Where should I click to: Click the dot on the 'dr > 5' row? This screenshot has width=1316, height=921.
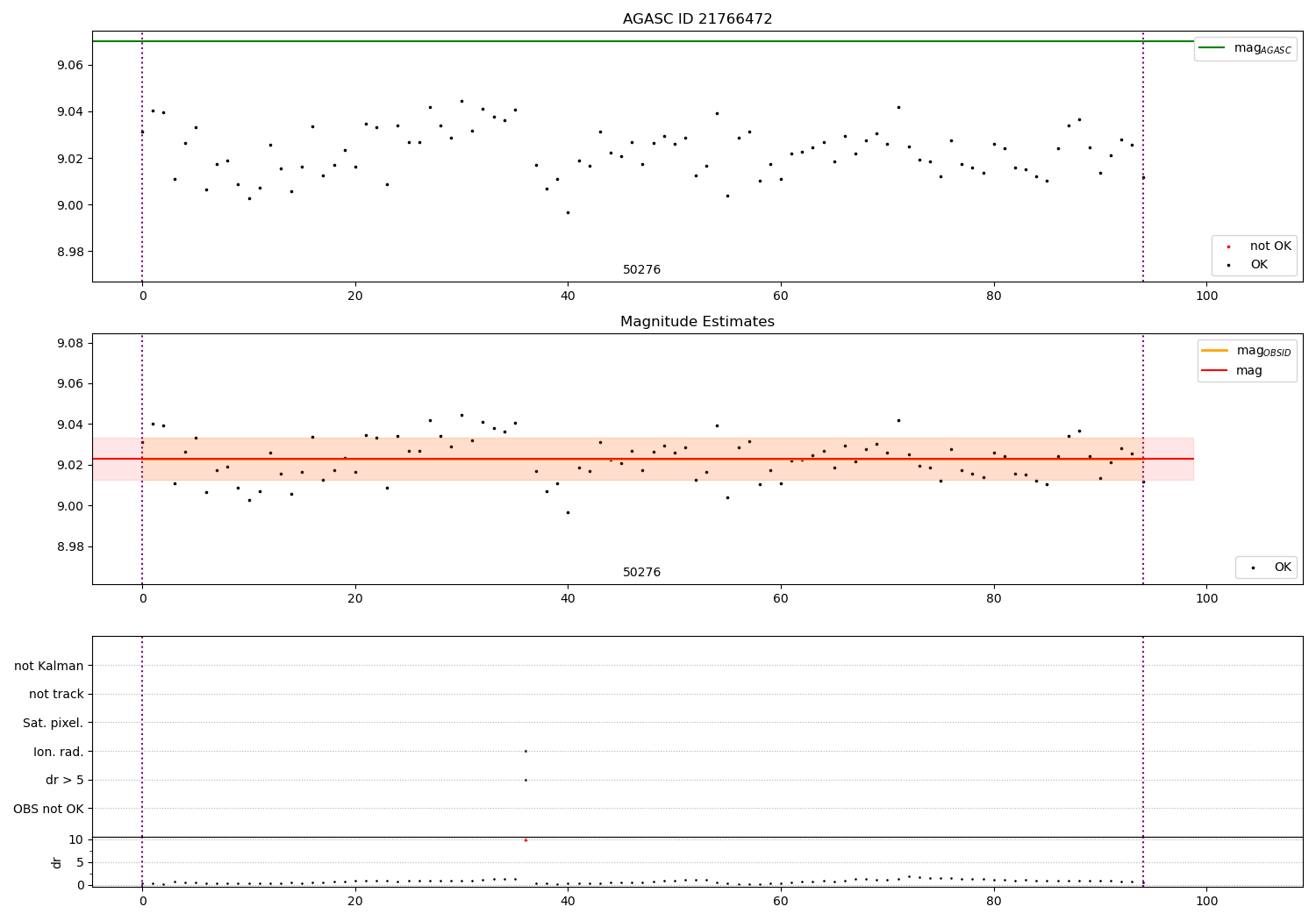526,780
